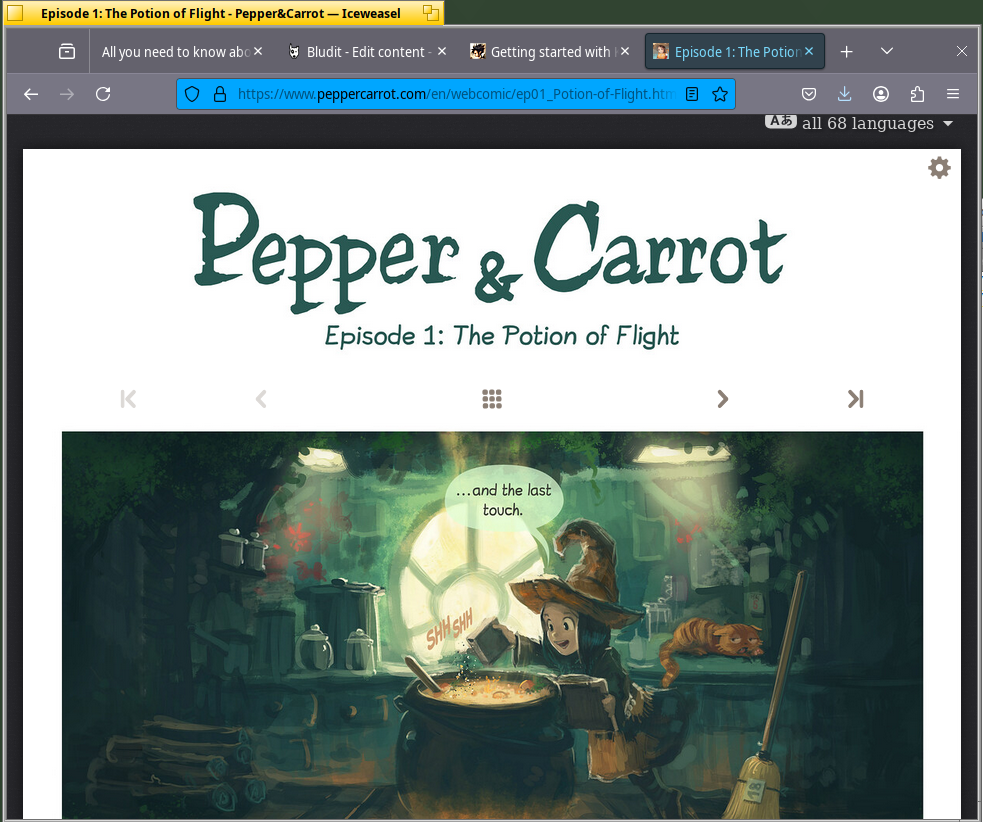Viewport: 983px width, 822px height.
Task: Open the tracking protection shield icon
Action: 192,94
